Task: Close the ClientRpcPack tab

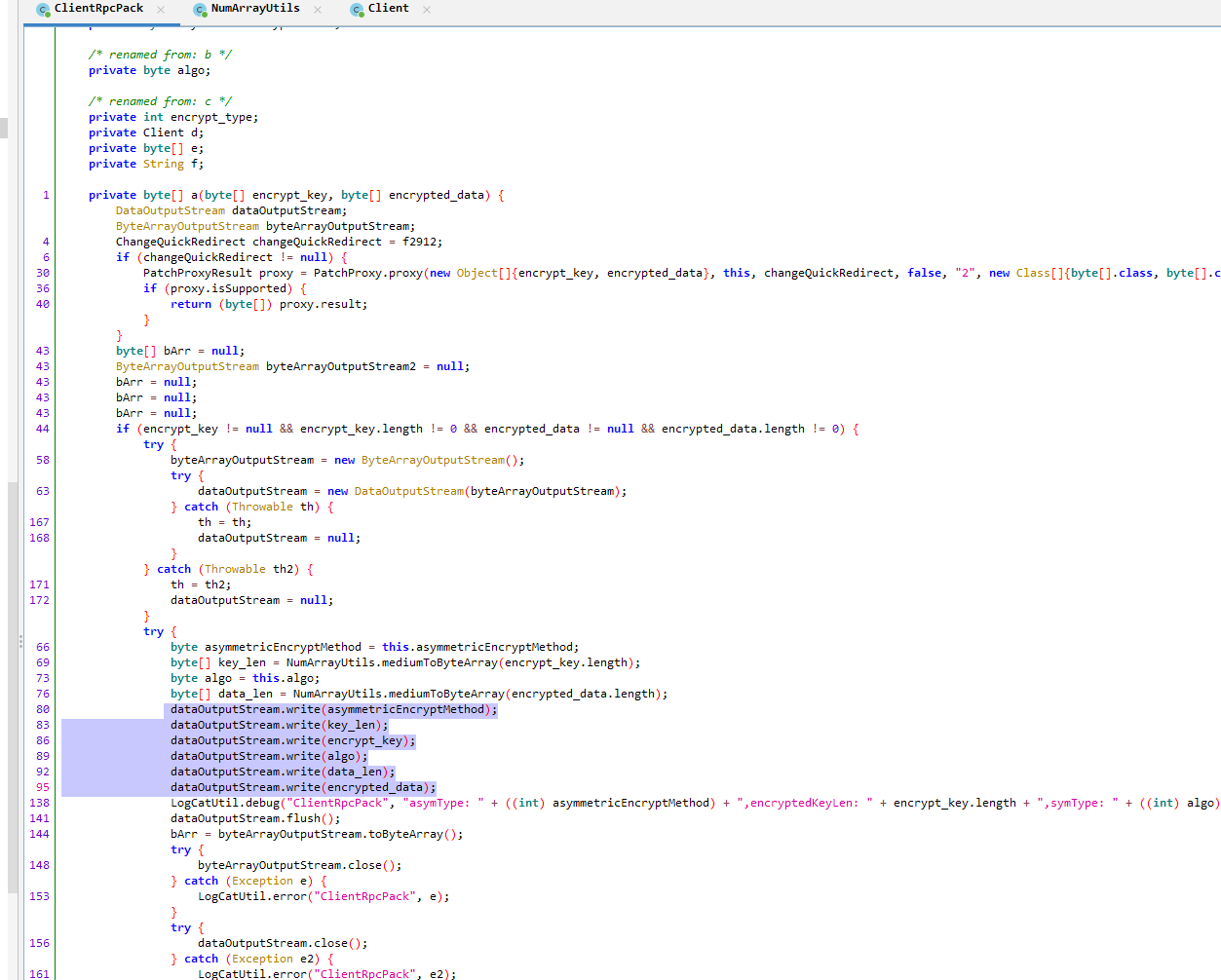Action: click(x=161, y=10)
